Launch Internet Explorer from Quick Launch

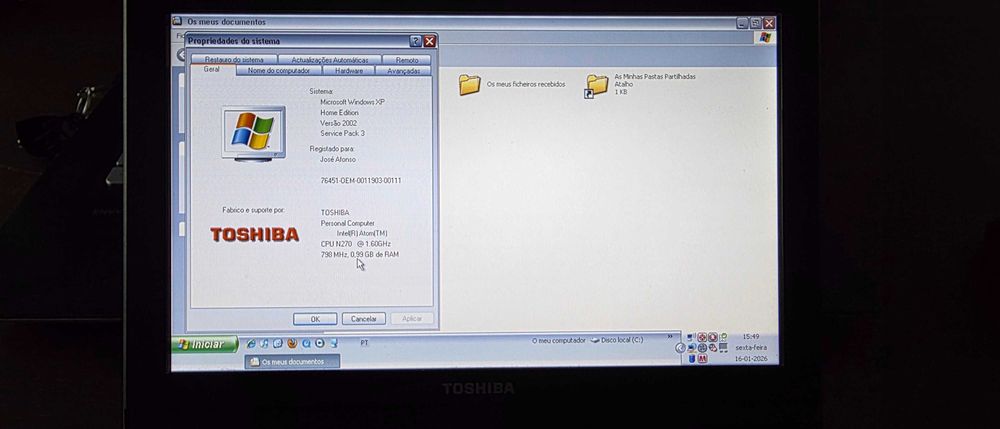[x=251, y=344]
